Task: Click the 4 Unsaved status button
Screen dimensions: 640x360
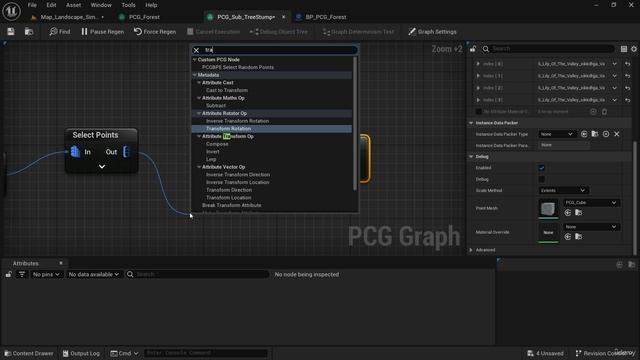Action: click(545, 353)
